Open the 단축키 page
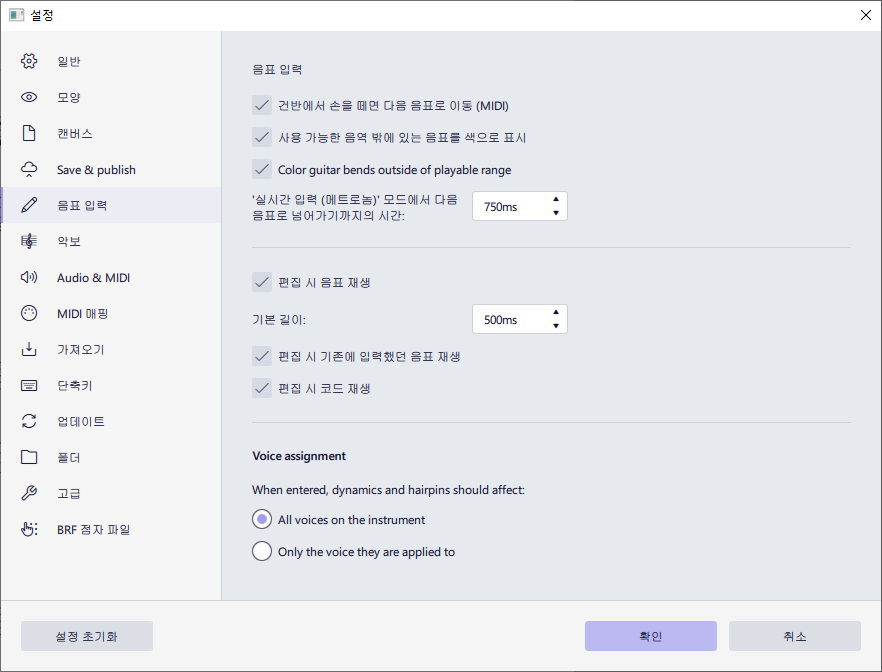The width and height of the screenshot is (882, 672). 111,385
